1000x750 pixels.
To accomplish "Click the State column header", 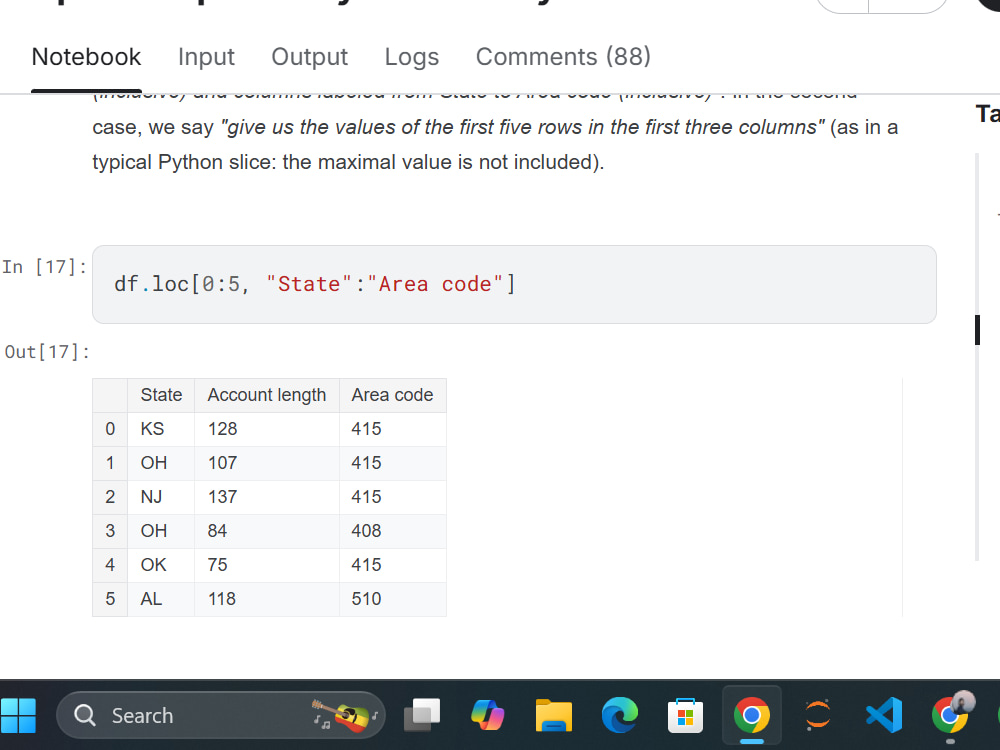I will pyautogui.click(x=161, y=395).
